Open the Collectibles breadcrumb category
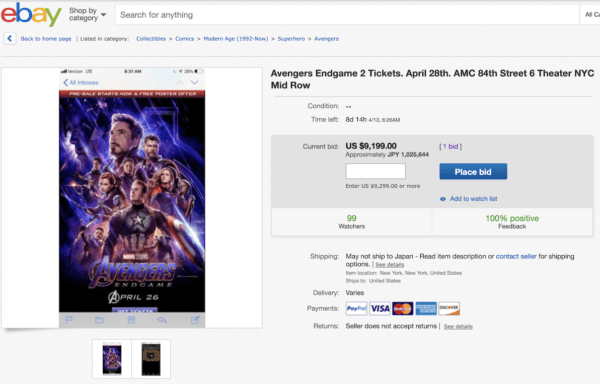Image resolution: width=600 pixels, height=384 pixels. tap(151, 39)
